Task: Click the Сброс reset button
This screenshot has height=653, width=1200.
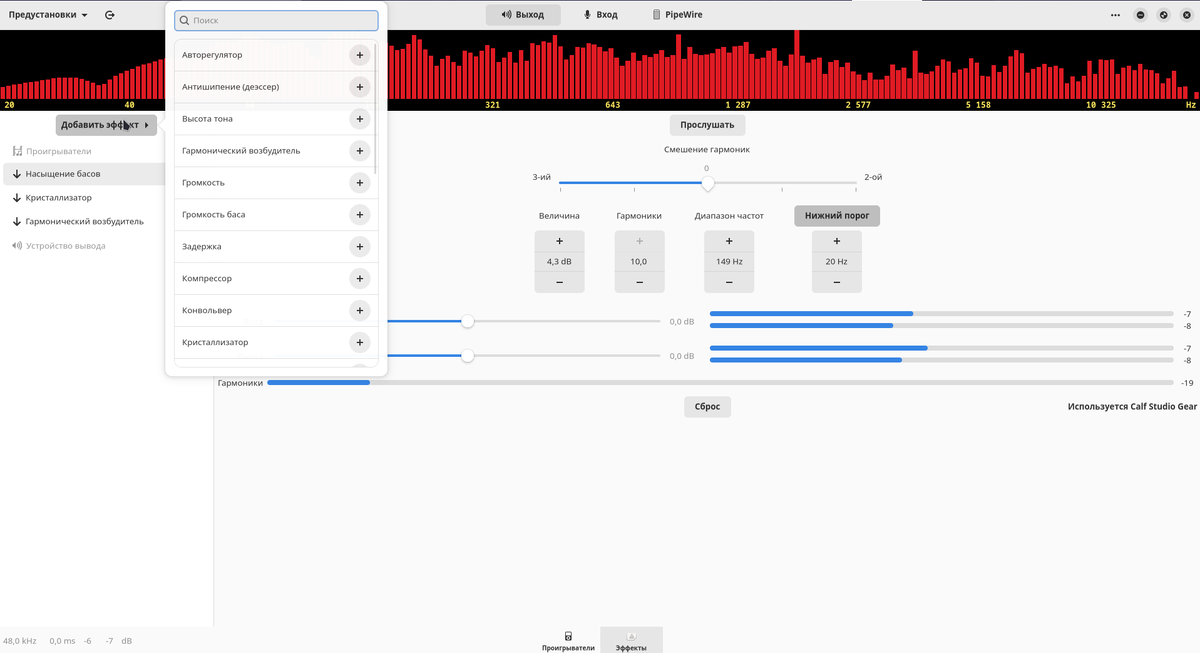Action: coord(707,407)
